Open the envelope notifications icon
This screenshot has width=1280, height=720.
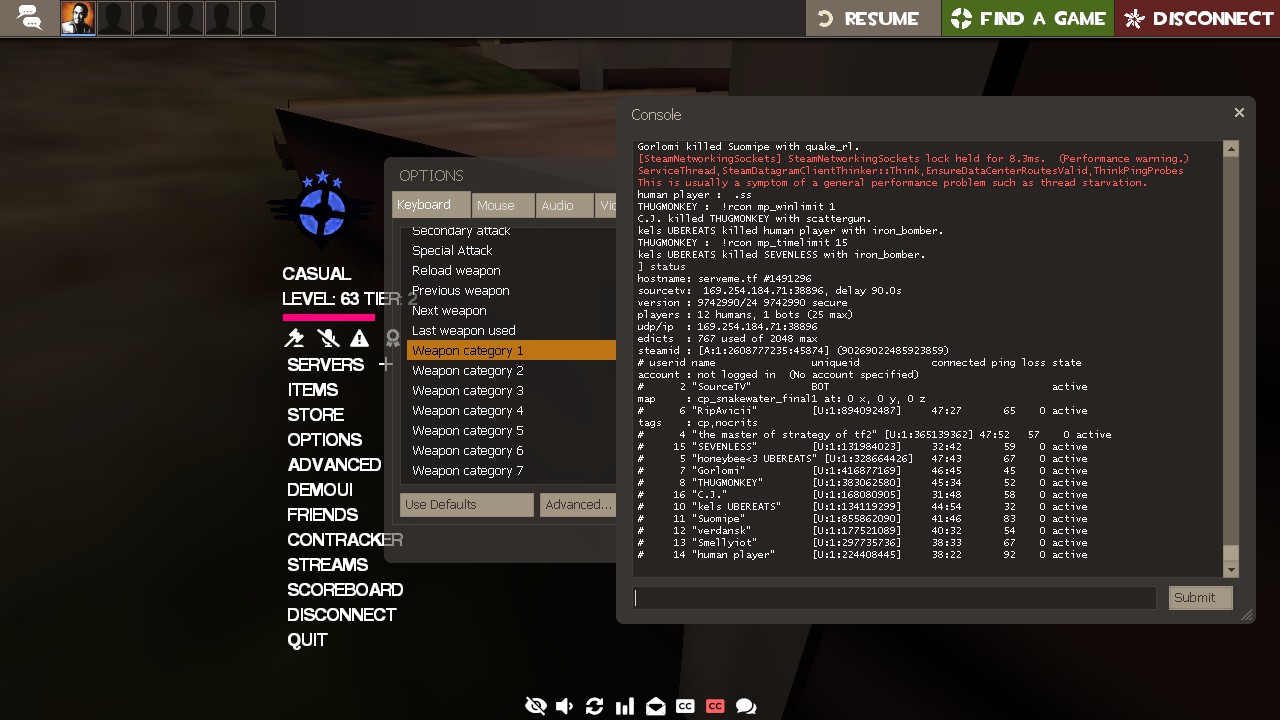(x=655, y=706)
